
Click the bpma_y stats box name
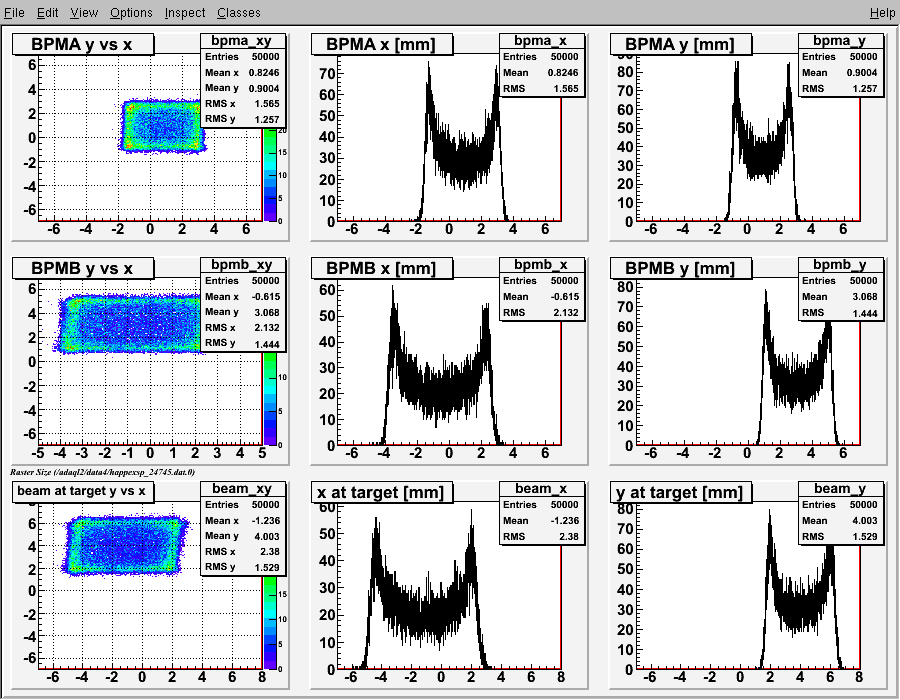click(x=839, y=41)
